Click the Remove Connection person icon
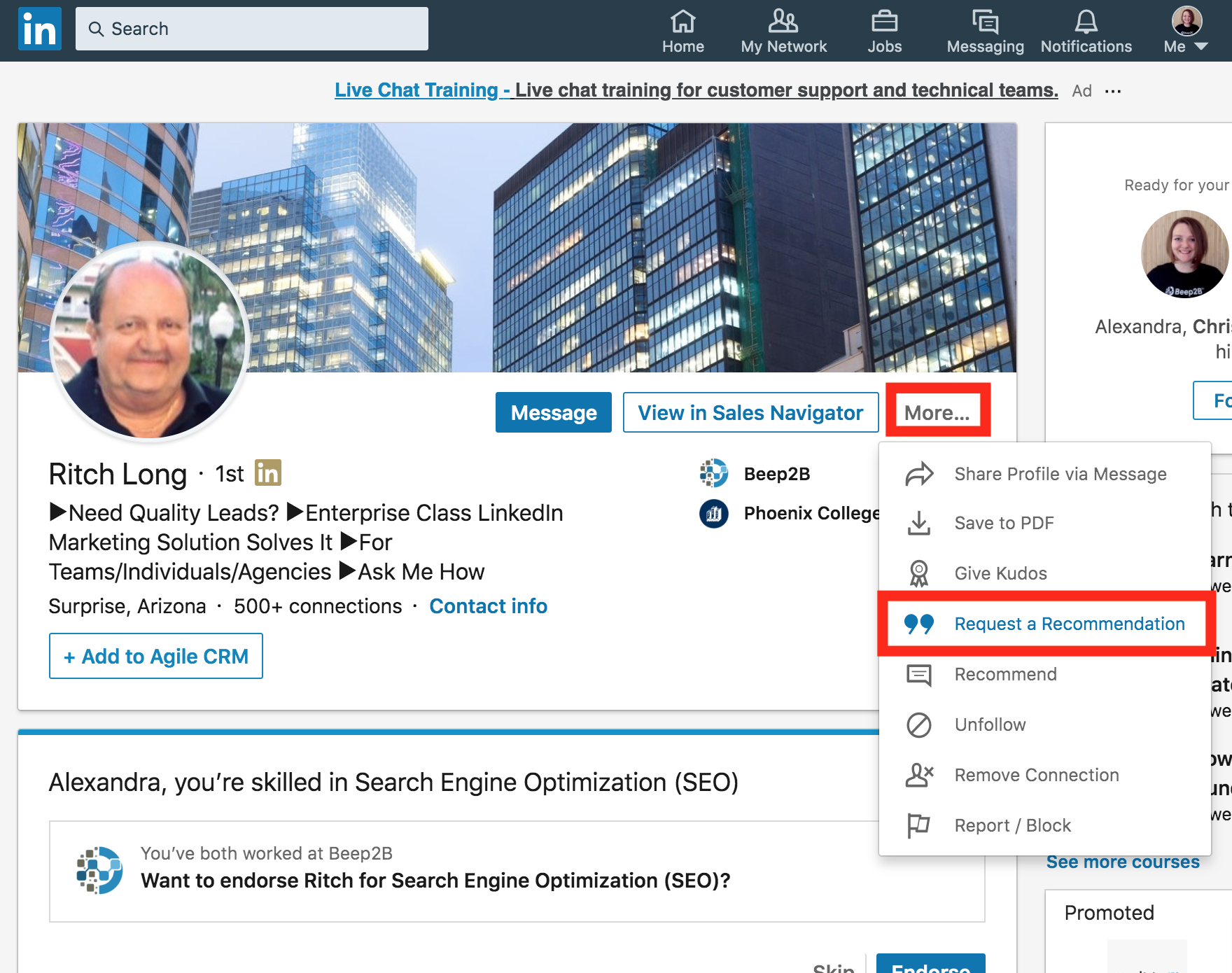1232x973 pixels. [919, 775]
